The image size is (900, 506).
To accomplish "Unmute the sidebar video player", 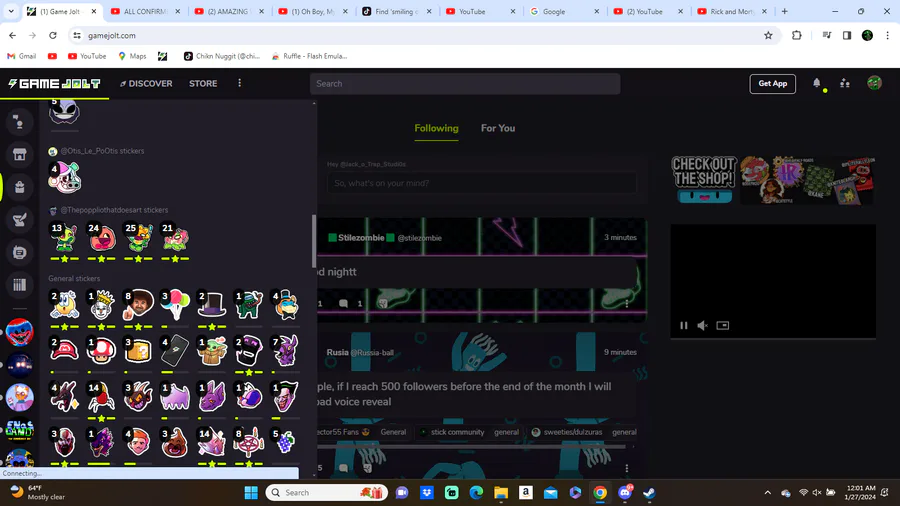I will (703, 325).
